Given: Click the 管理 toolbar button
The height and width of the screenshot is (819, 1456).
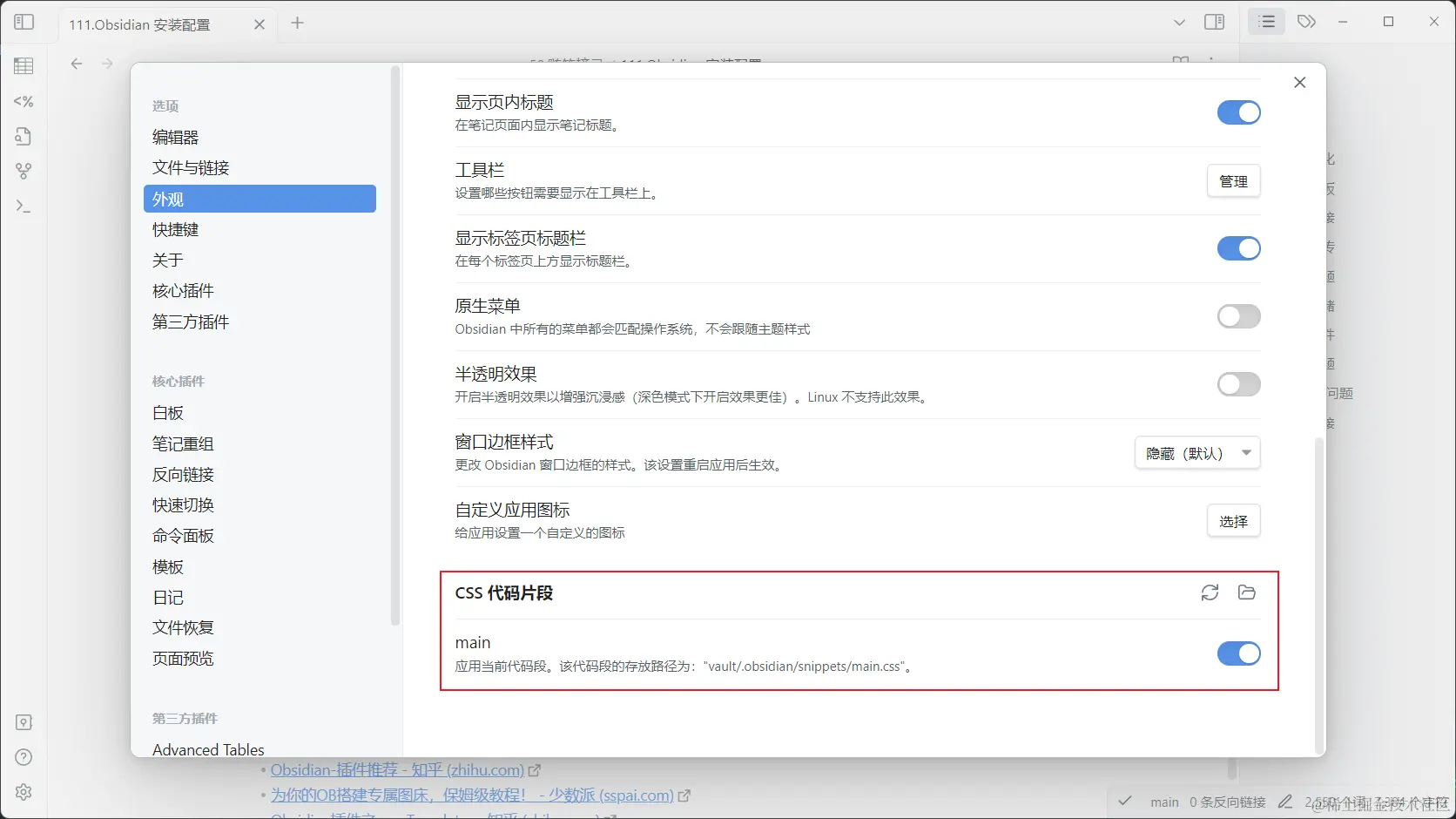Looking at the screenshot, I should 1233,181.
